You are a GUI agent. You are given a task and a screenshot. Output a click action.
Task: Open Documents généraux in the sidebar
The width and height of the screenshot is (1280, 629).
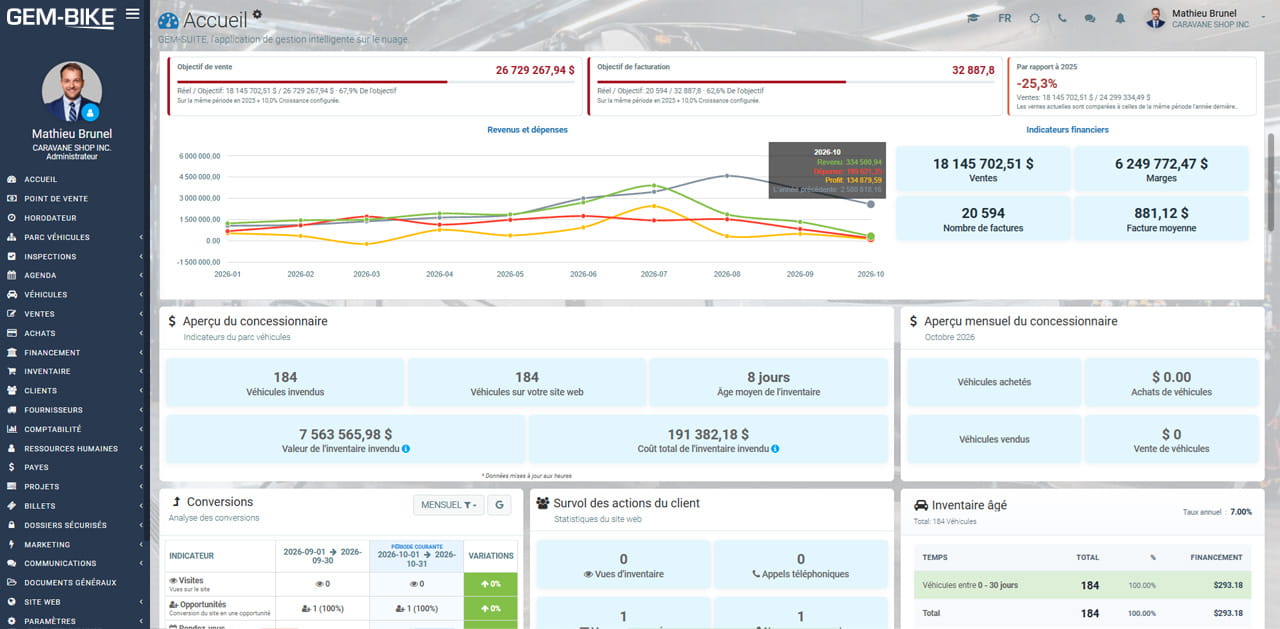click(x=70, y=582)
